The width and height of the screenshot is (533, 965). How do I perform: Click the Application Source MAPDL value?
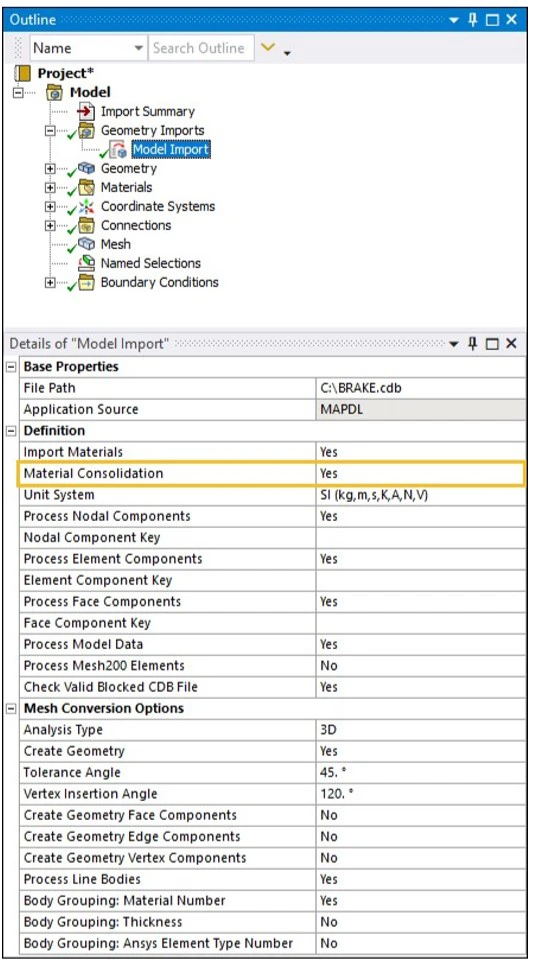420,409
